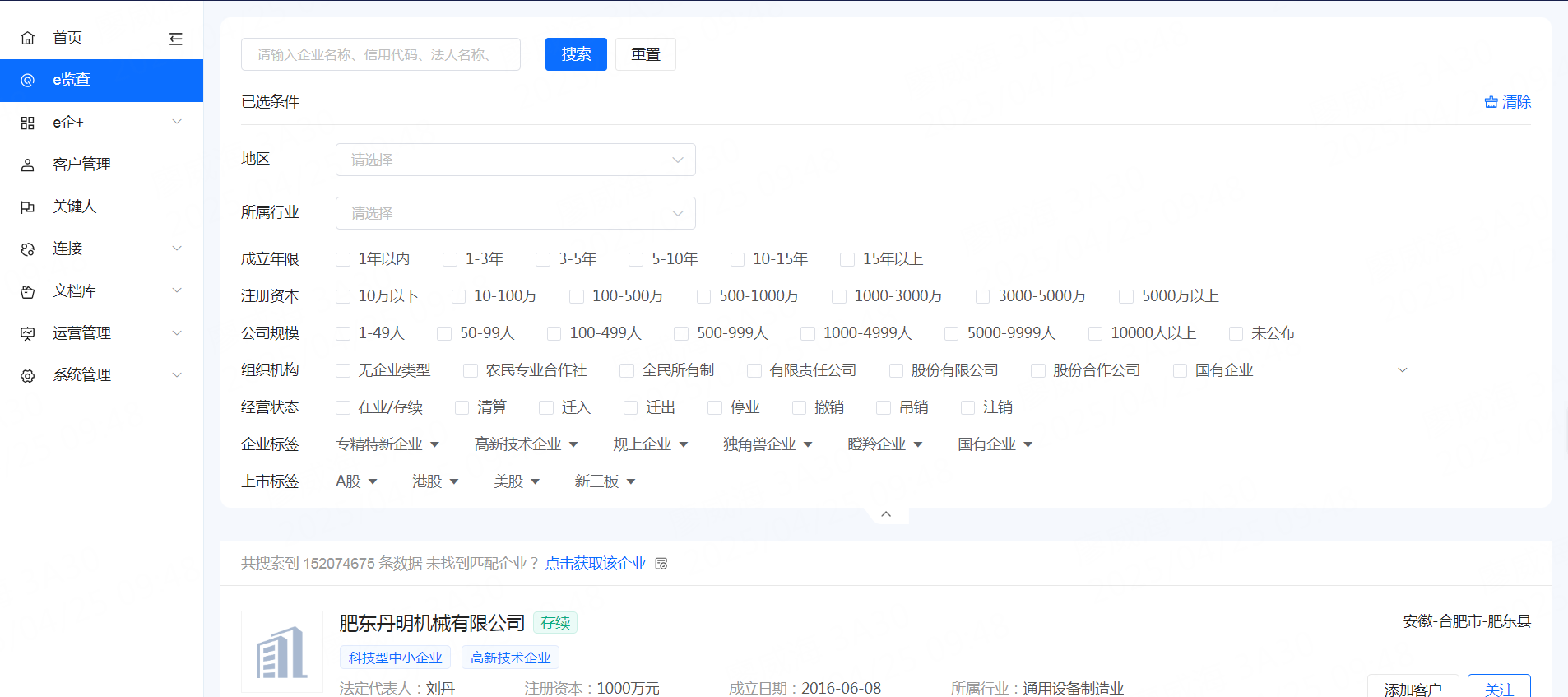The height and width of the screenshot is (697, 1568).
Task: Open 国有企业 tag dropdown in 企业标签
Action: (x=995, y=444)
